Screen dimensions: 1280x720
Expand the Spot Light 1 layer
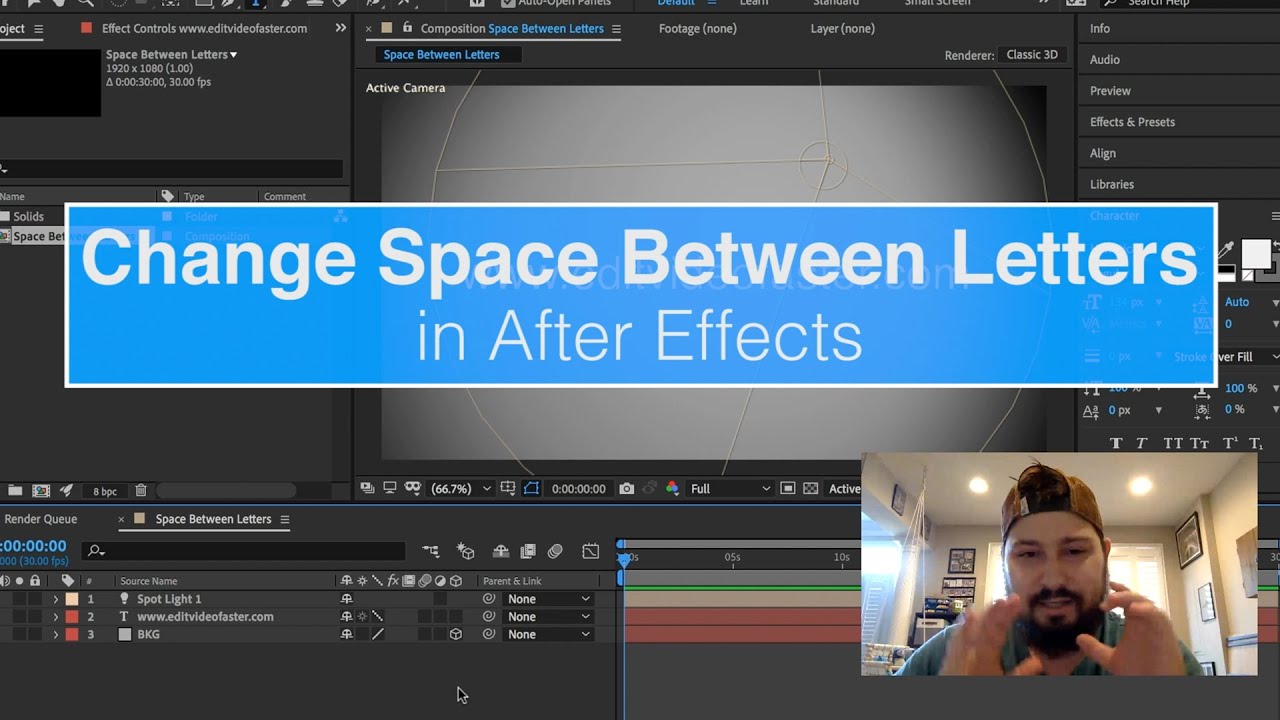[x=56, y=599]
